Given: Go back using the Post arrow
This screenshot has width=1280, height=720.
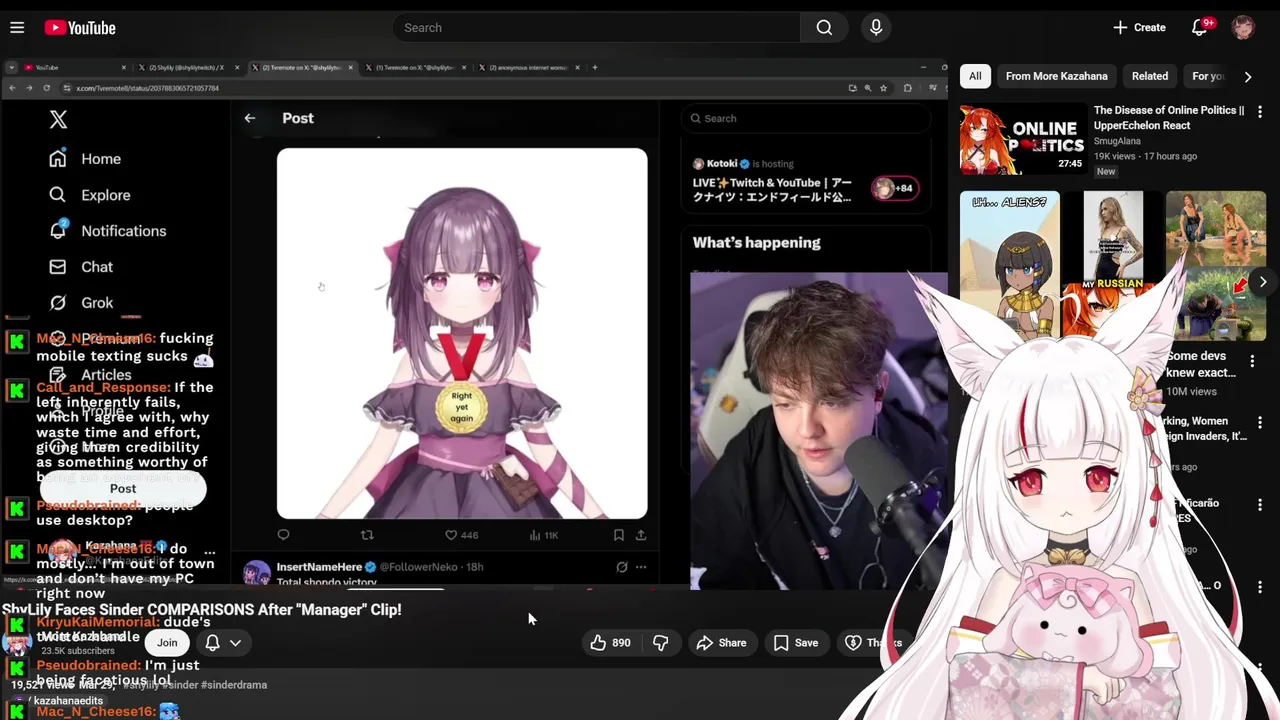Looking at the screenshot, I should (x=250, y=118).
